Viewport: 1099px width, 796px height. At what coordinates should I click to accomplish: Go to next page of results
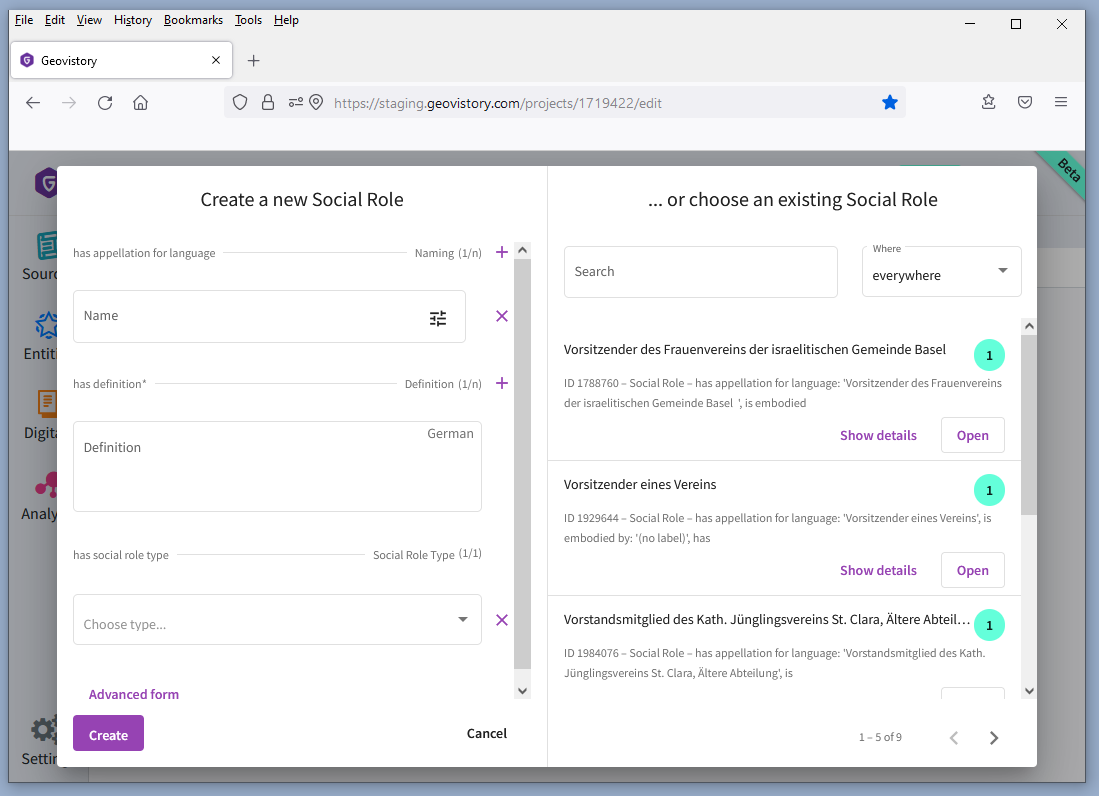tap(994, 738)
